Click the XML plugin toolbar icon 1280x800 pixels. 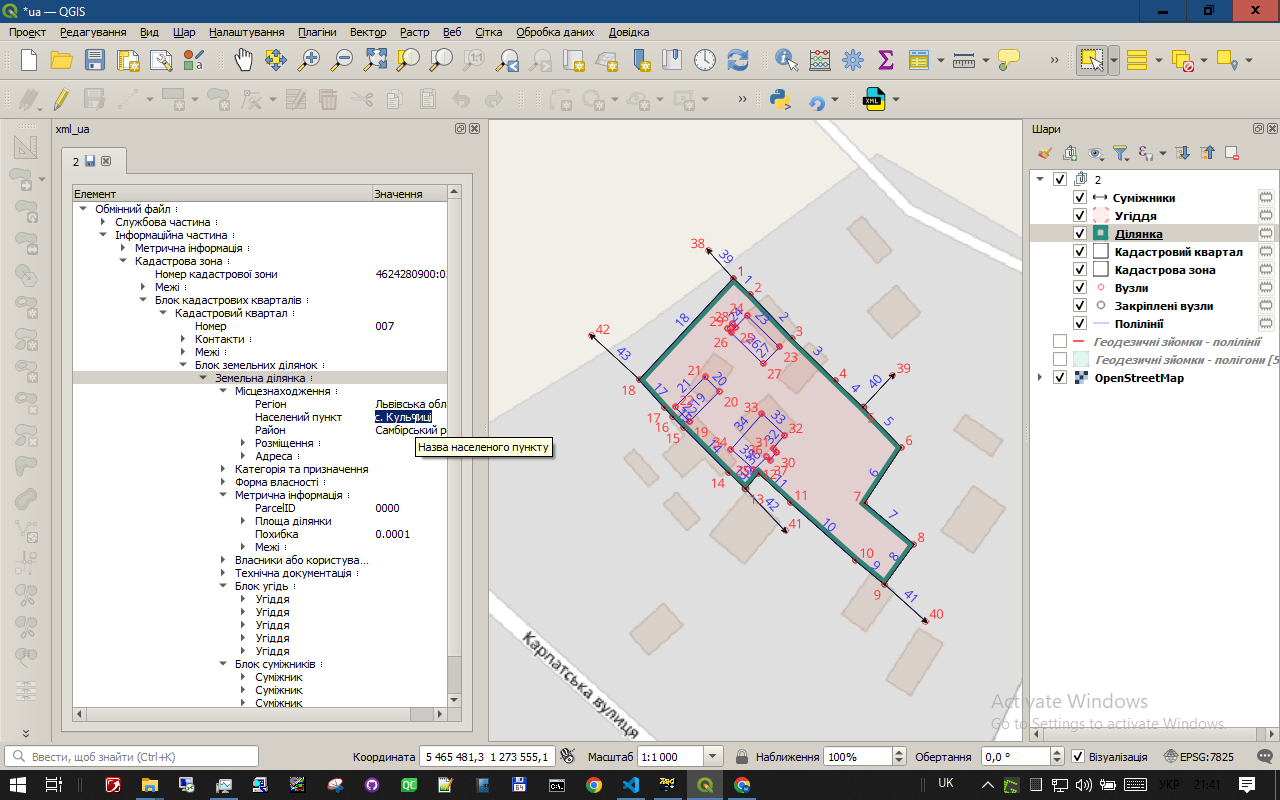[874, 100]
